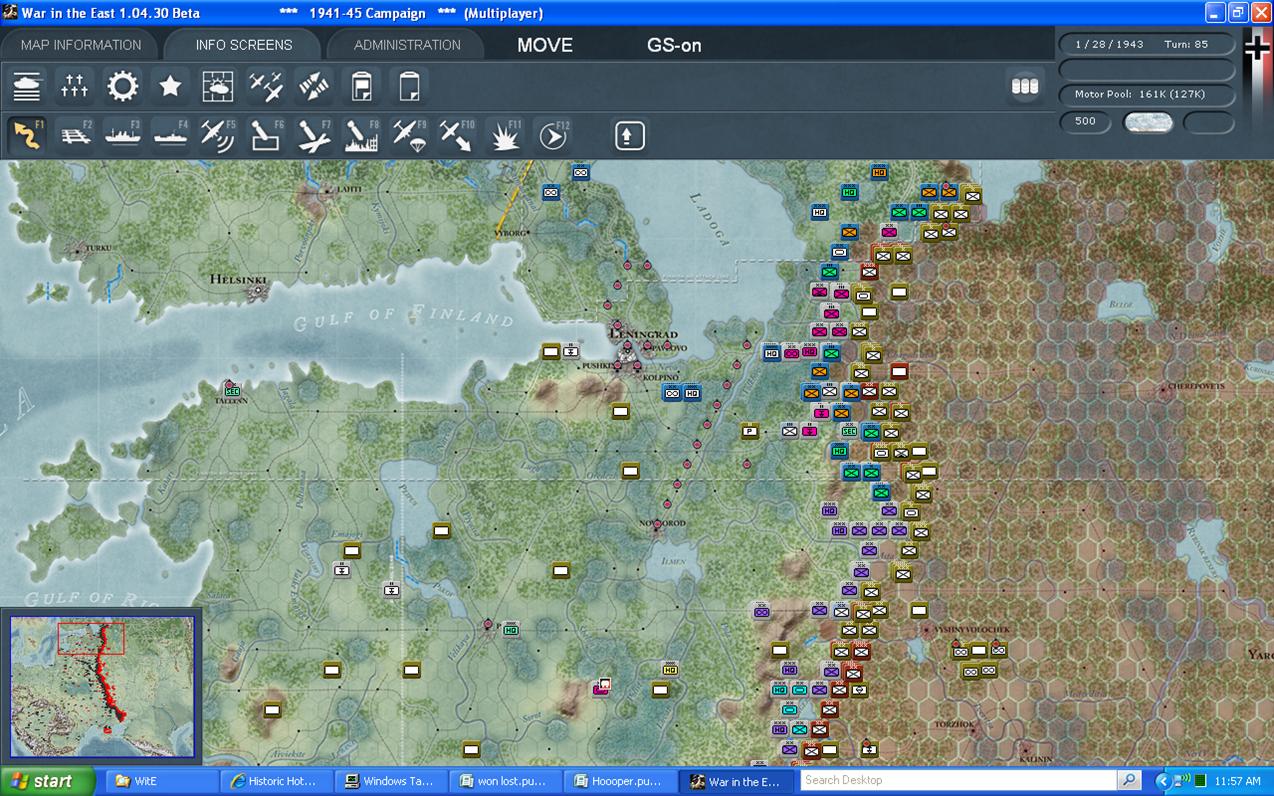Select the SEC unit at Tallinn
This screenshot has height=796, width=1274.
(232, 391)
